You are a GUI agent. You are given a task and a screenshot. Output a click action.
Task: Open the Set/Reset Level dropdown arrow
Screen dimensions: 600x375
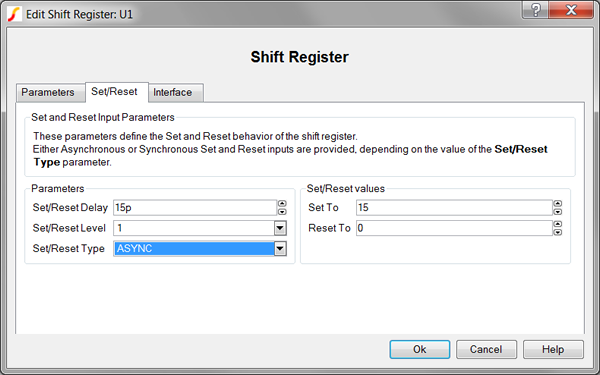pos(280,228)
